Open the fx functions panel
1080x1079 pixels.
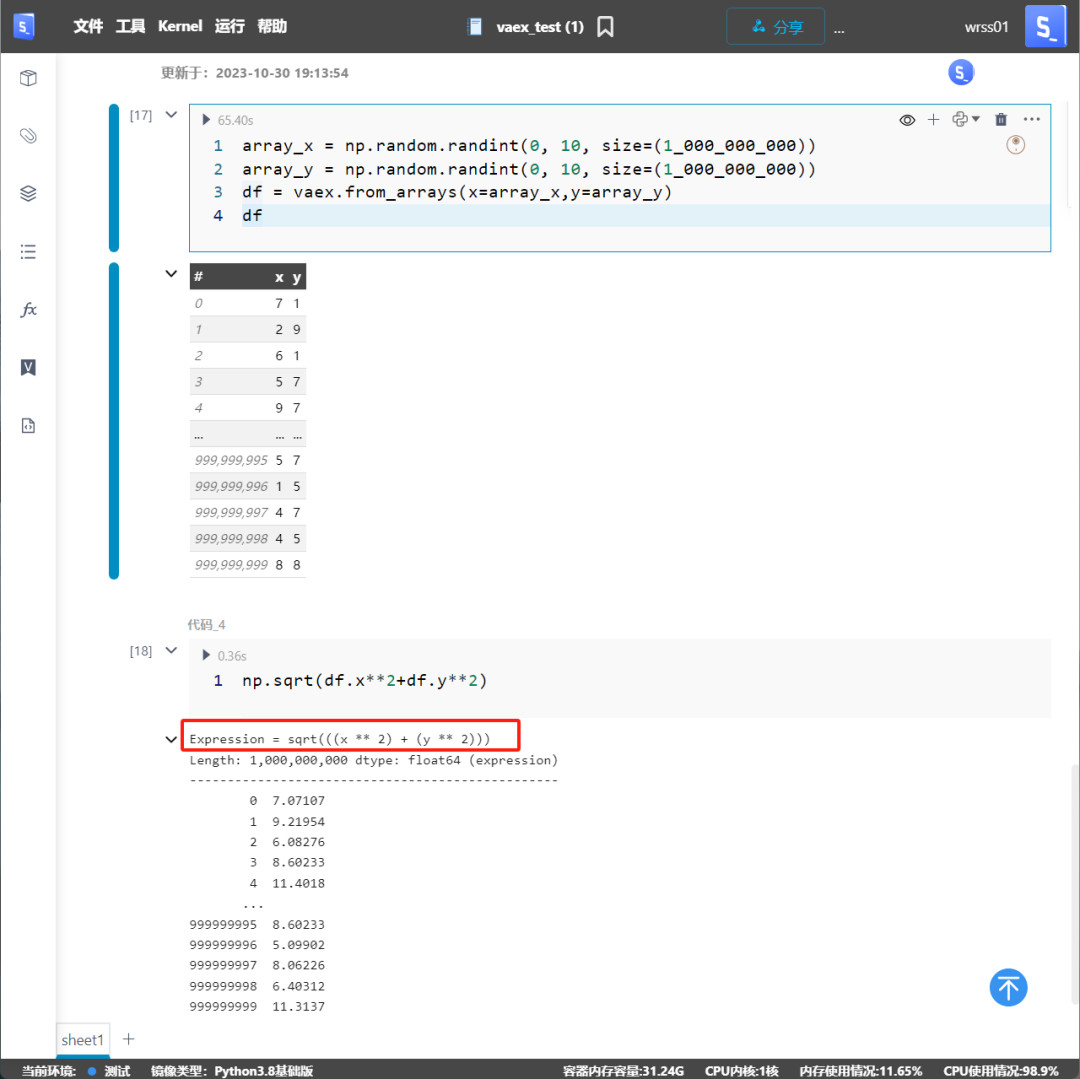(28, 309)
